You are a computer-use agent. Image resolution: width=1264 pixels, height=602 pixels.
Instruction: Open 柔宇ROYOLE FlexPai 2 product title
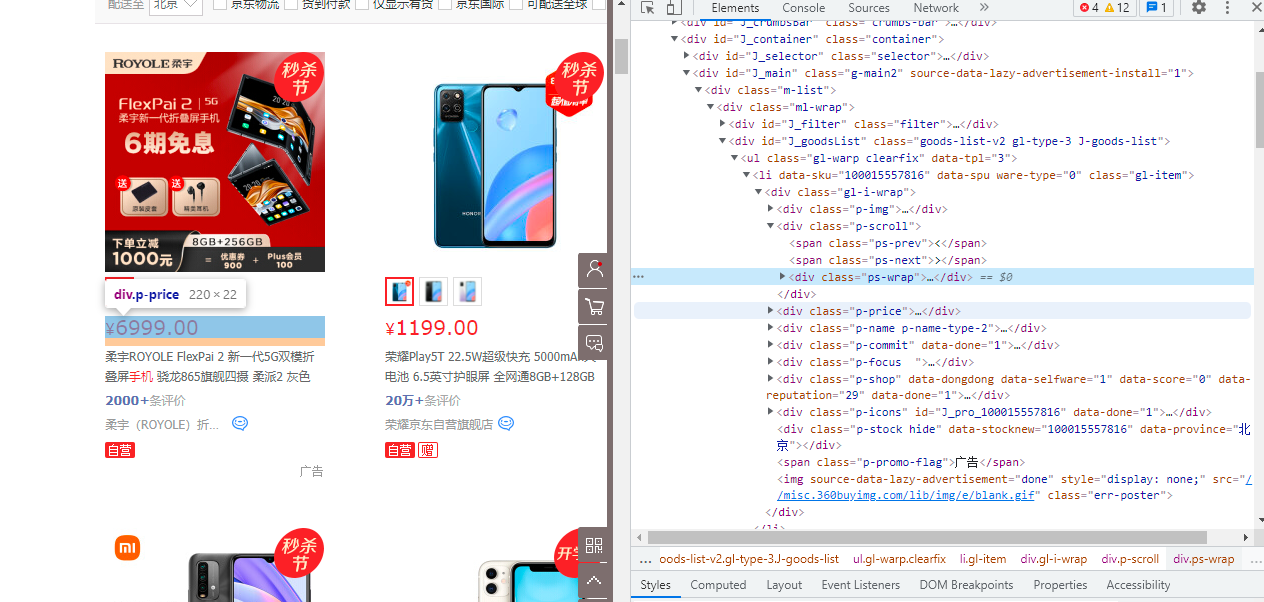point(210,366)
